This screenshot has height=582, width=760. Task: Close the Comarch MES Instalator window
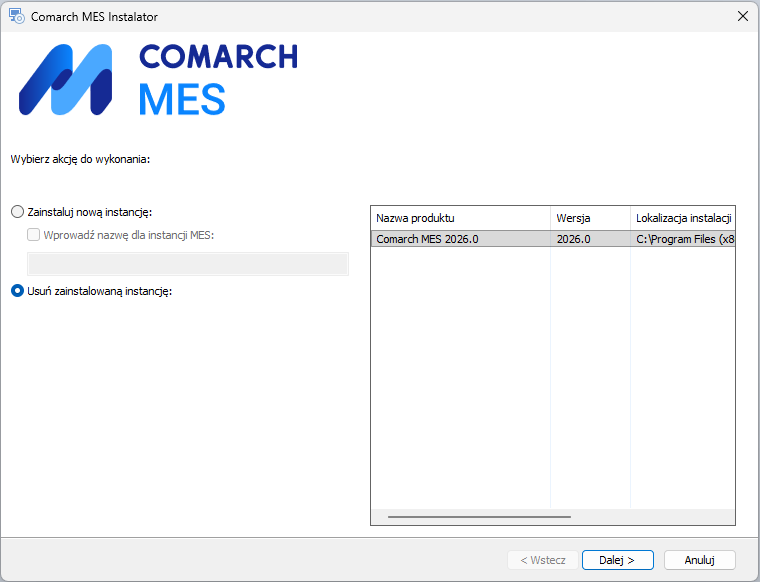click(x=743, y=16)
